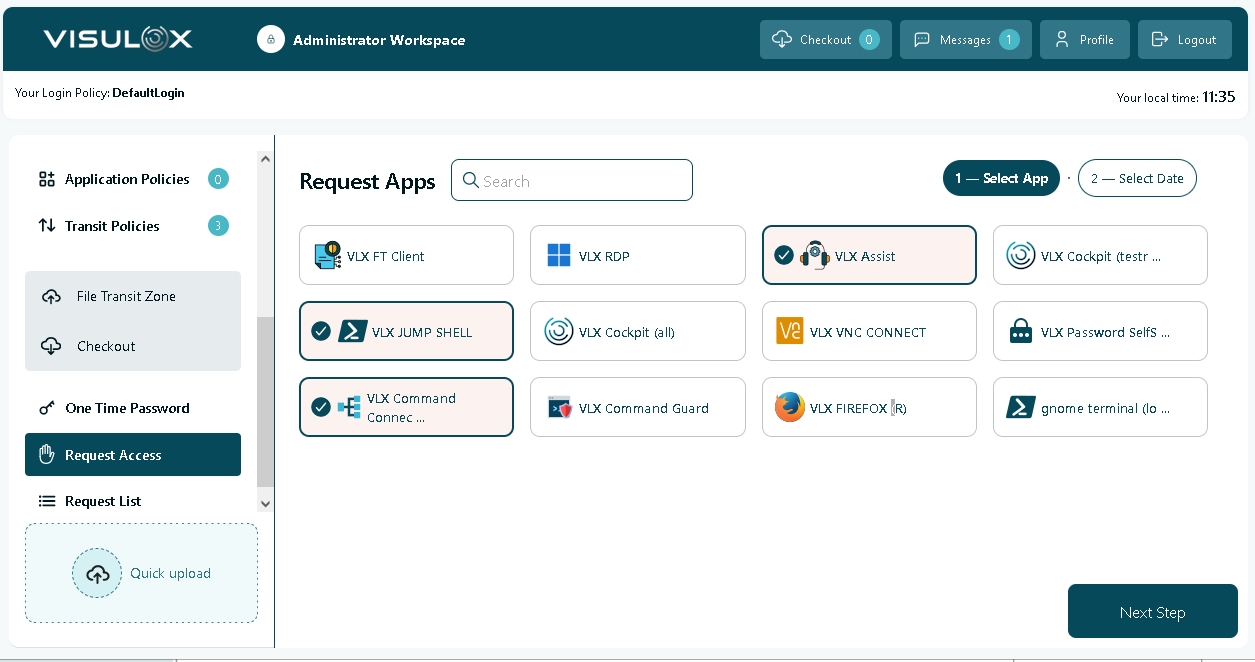Click the VLX FT Client app icon
The height and width of the screenshot is (662, 1255).
[x=327, y=256]
